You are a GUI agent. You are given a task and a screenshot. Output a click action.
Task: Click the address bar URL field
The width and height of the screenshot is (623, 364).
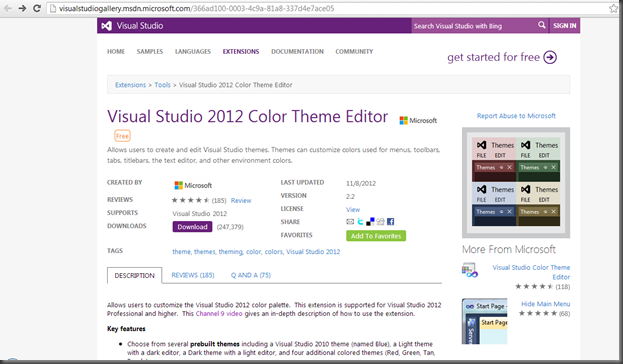click(x=326, y=8)
